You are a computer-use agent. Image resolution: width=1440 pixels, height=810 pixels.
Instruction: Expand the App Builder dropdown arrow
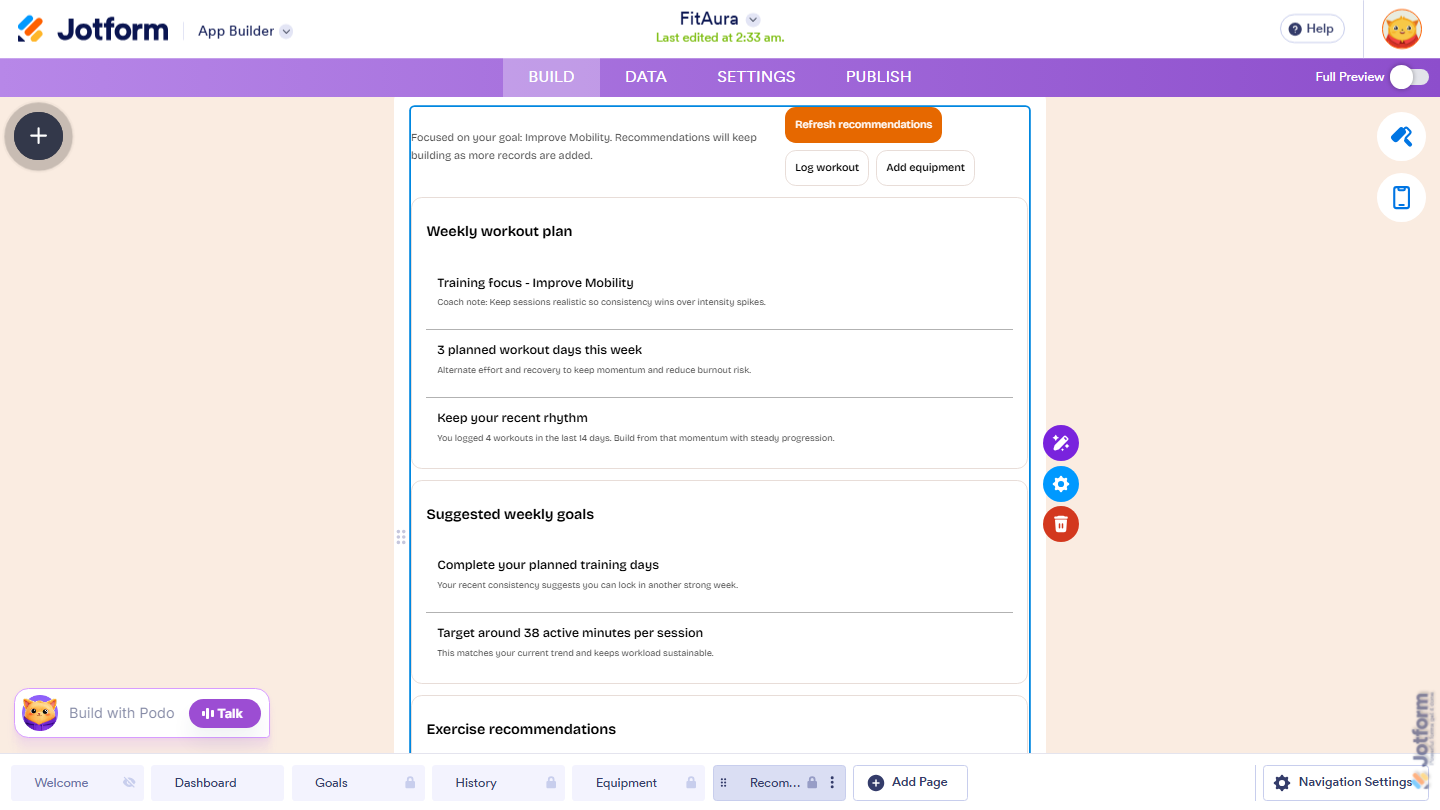(286, 31)
